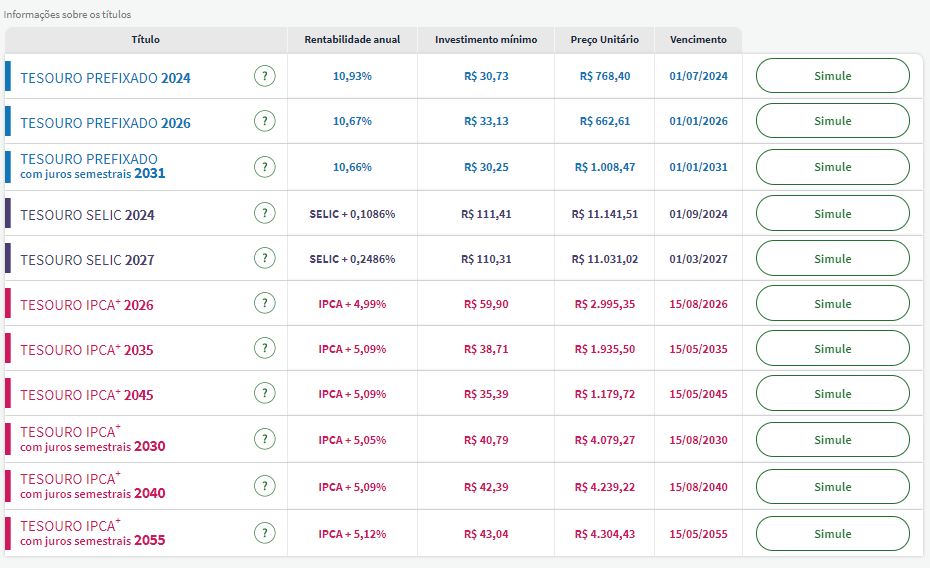Click unit price R$ 11.141,51
Image resolution: width=930 pixels, height=568 pixels.
(605, 214)
